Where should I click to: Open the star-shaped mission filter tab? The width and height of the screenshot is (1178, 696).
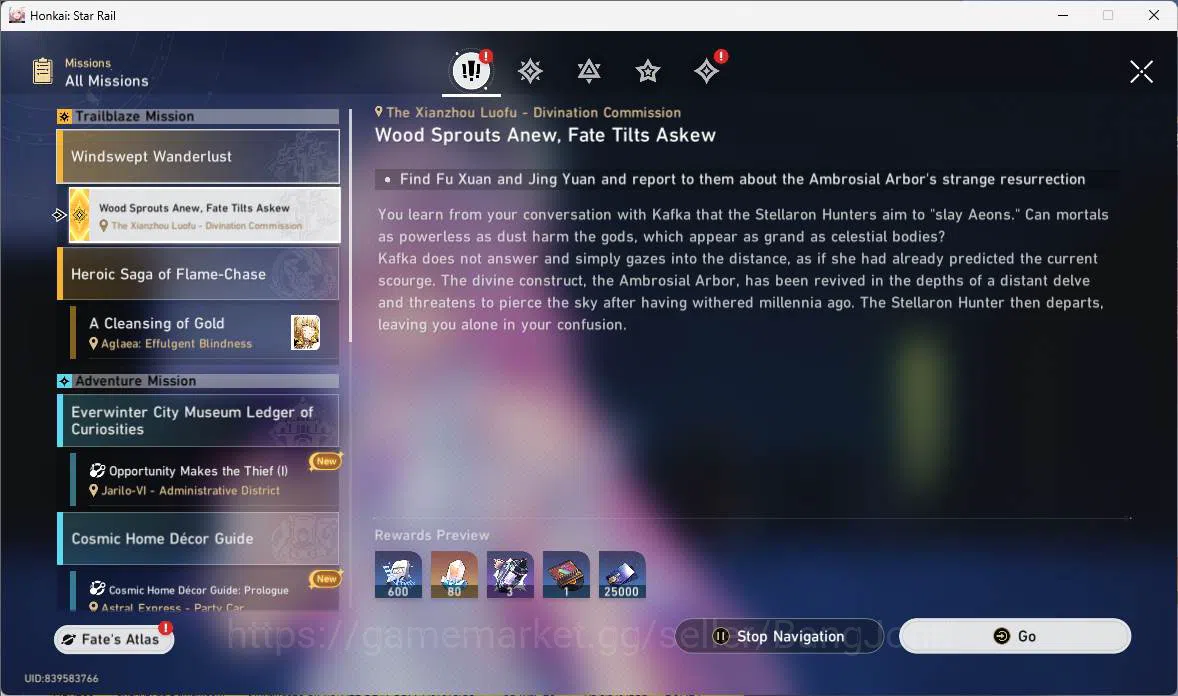pyautogui.click(x=648, y=71)
